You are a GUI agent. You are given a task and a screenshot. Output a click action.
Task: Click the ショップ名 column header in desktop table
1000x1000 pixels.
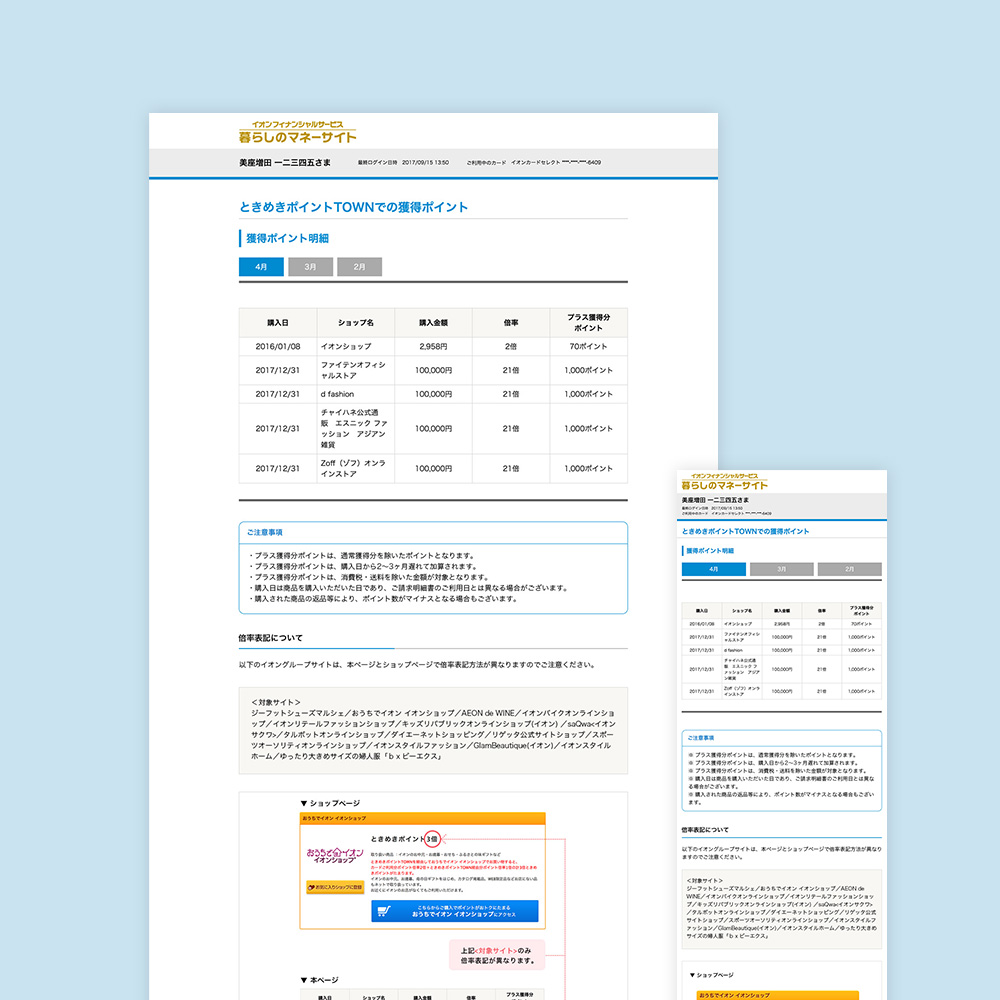coord(355,323)
